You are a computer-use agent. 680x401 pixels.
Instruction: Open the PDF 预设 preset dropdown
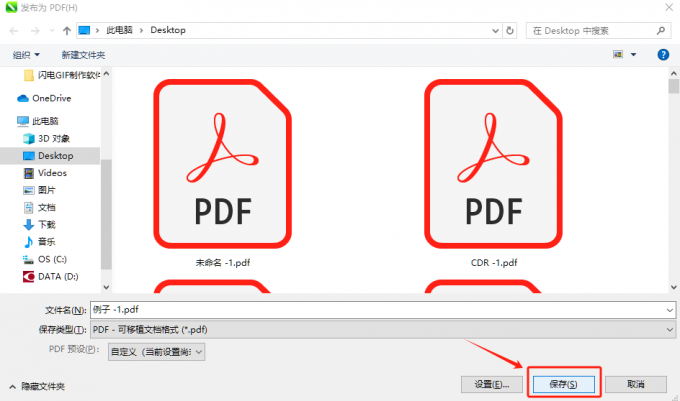point(157,352)
